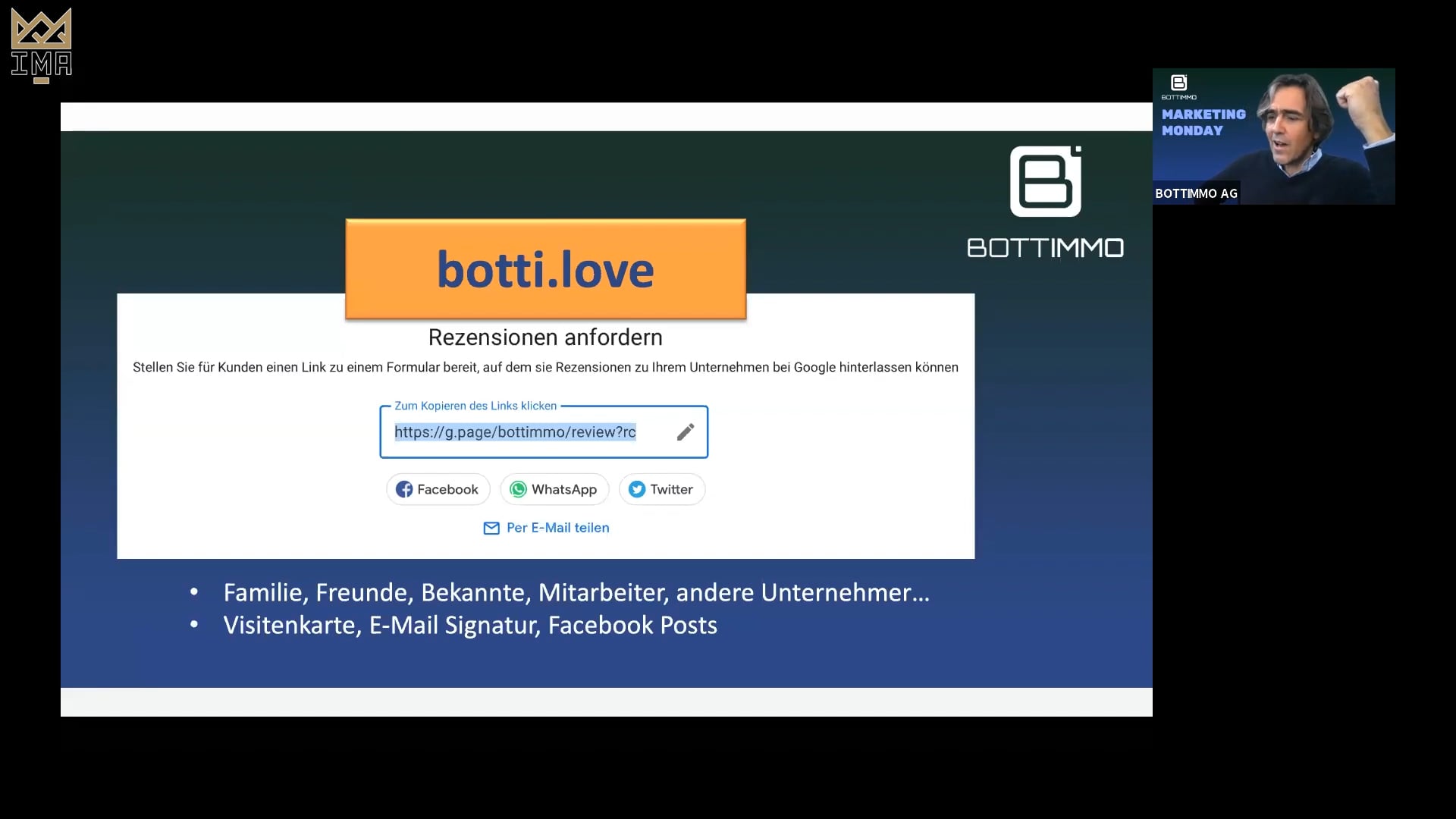Click the pencil edit icon beside the review link
The height and width of the screenshot is (819, 1456).
[x=686, y=432]
